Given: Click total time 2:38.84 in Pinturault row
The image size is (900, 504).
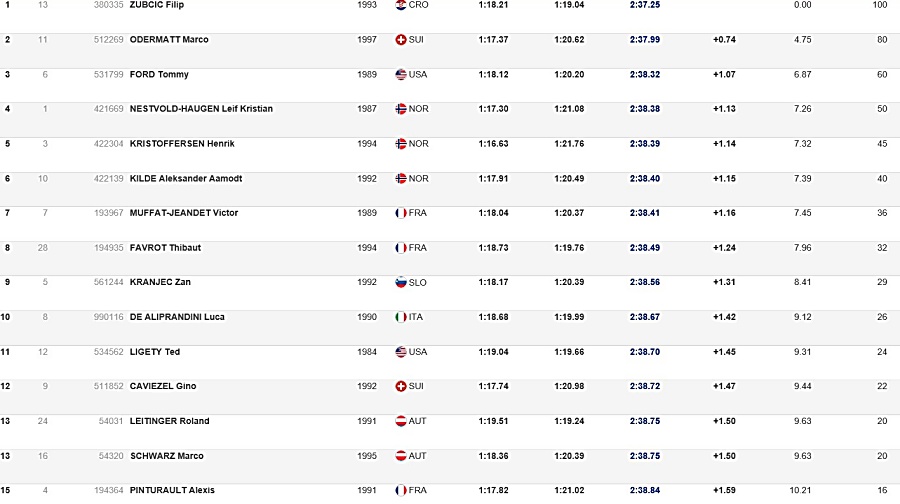Looking at the screenshot, I should [x=645, y=490].
